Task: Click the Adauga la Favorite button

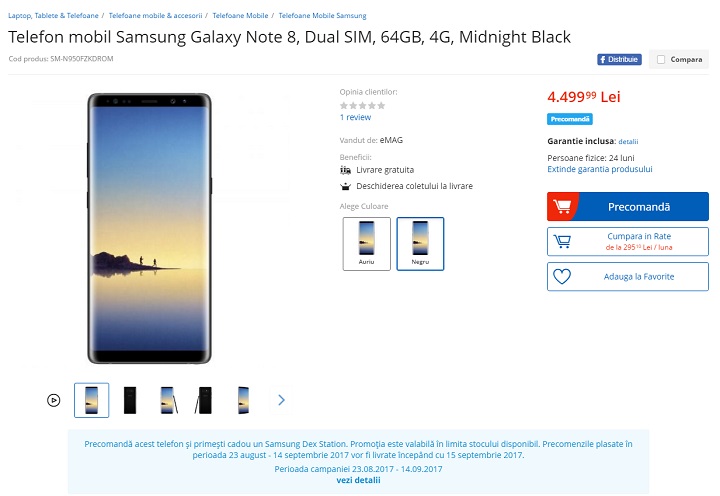Action: [x=639, y=277]
